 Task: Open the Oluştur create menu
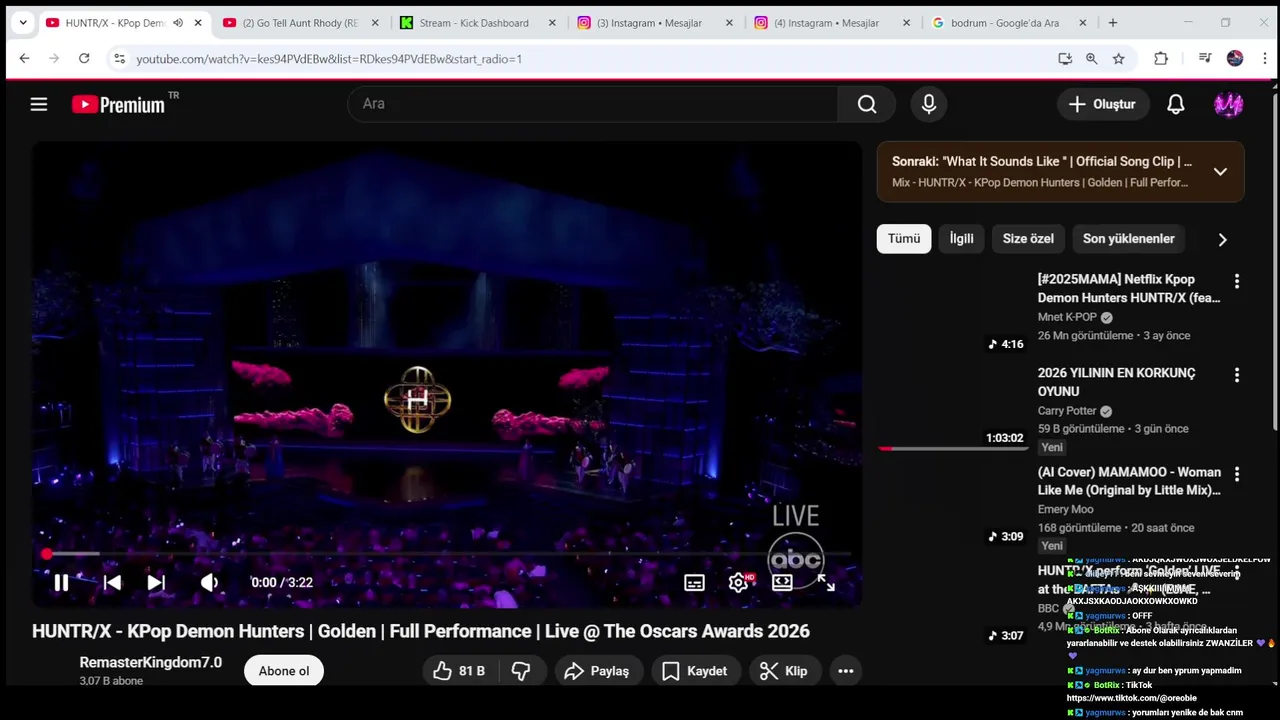tap(1103, 104)
